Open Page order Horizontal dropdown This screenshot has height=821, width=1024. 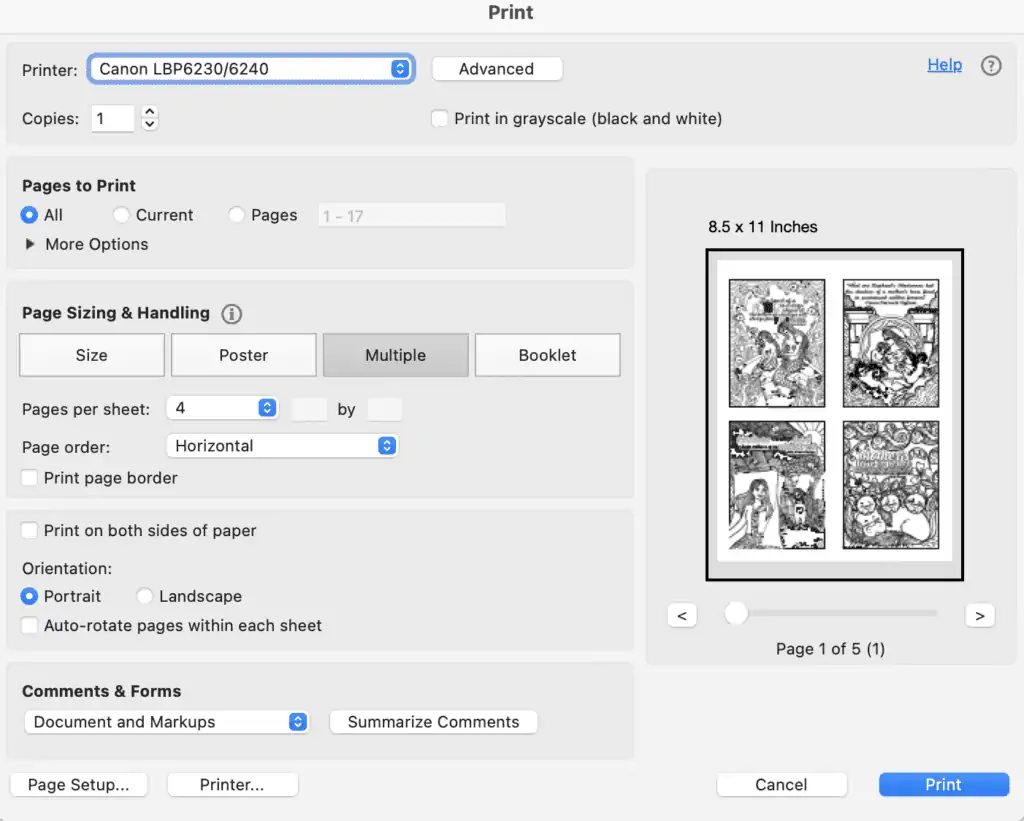point(282,445)
